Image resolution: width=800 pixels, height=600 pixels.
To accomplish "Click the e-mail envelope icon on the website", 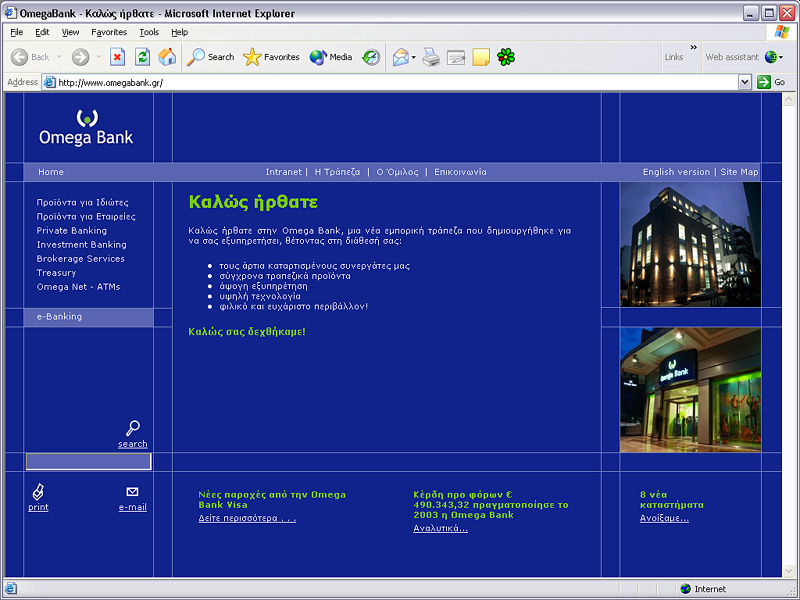I will coord(132,492).
